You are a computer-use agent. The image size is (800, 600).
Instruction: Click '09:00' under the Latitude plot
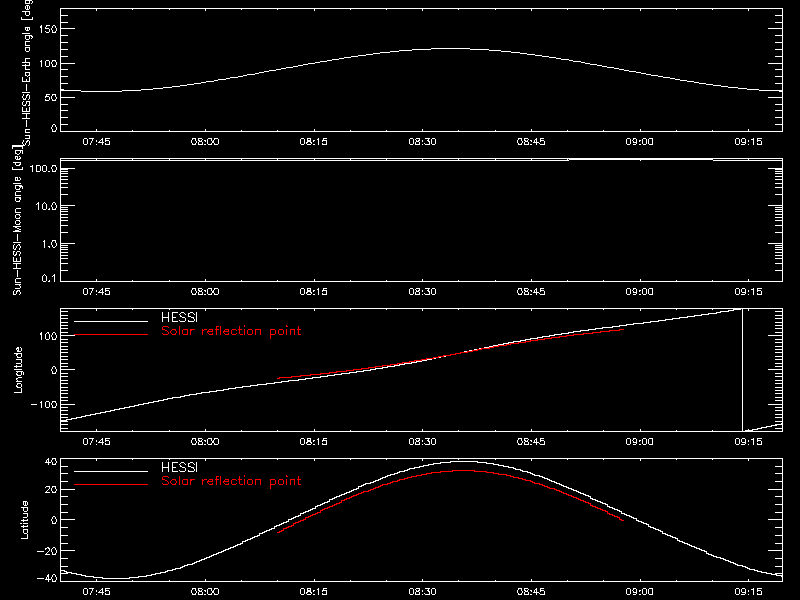[x=640, y=592]
